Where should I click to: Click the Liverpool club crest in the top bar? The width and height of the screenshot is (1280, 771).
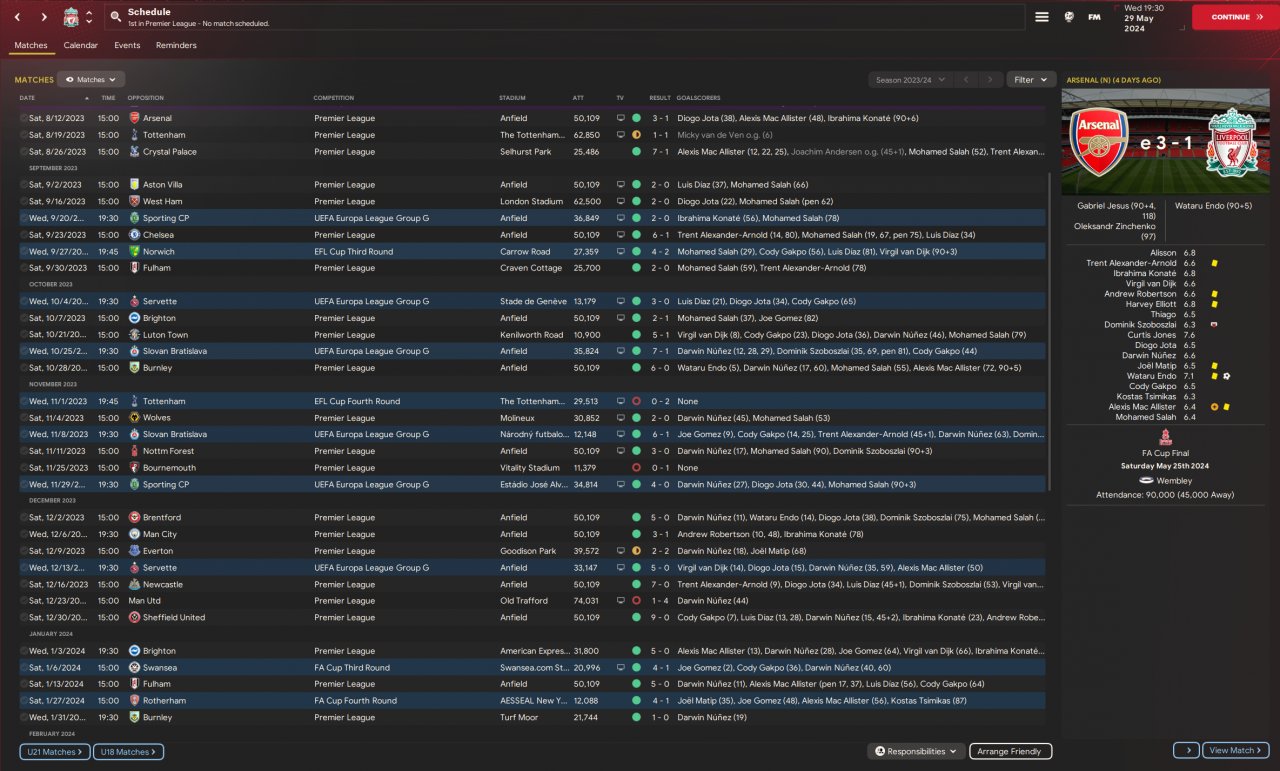point(71,17)
